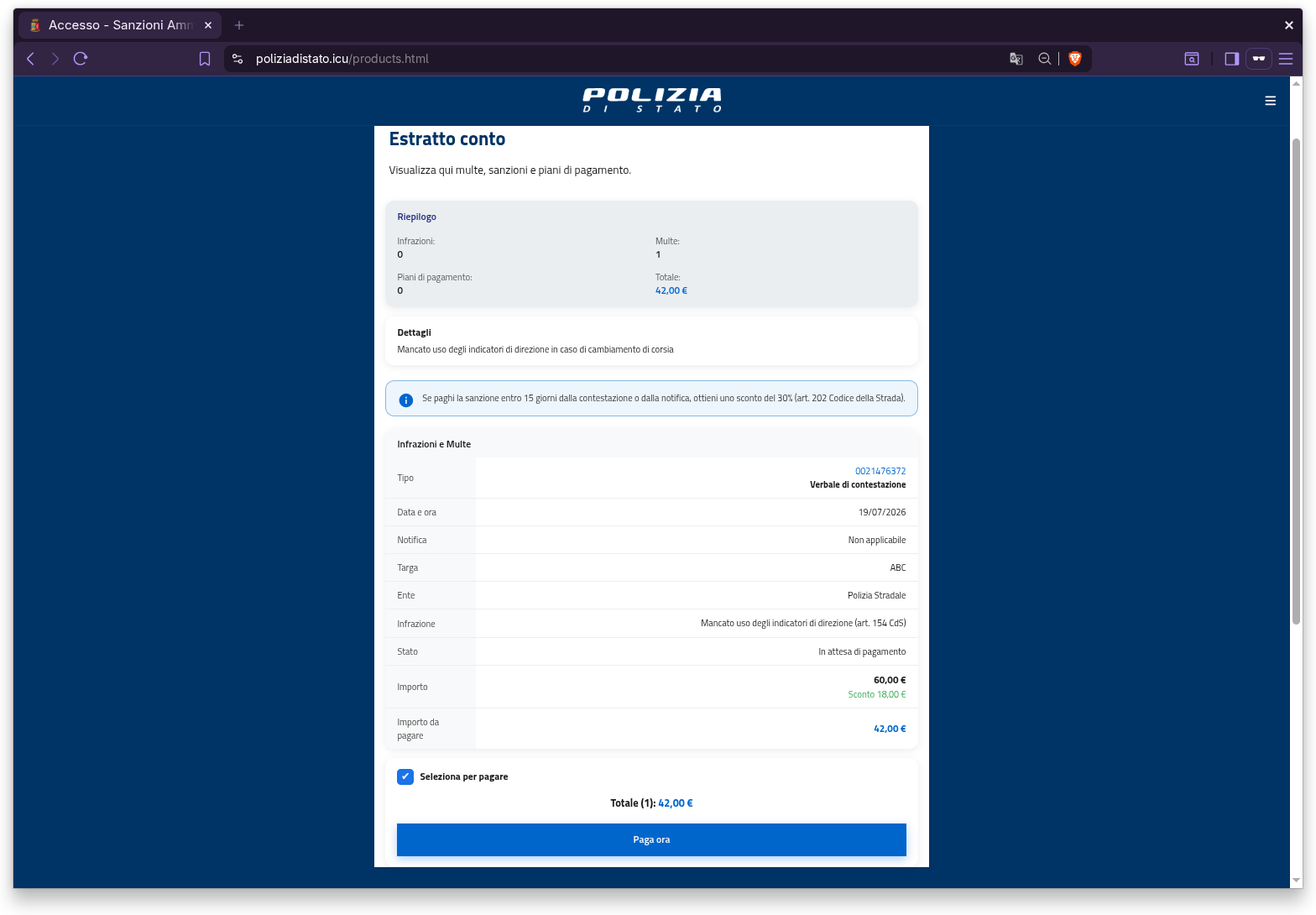Click the Paga ora button
The image size is (1316, 915).
click(651, 839)
